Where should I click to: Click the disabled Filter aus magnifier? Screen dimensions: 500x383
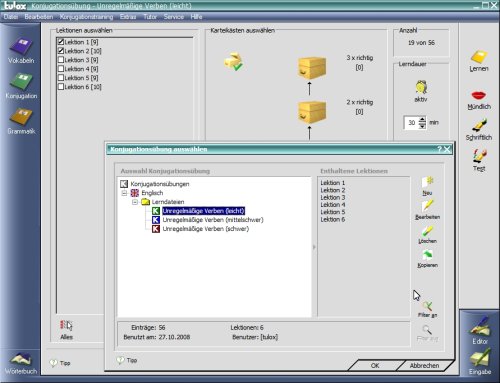tap(427, 333)
